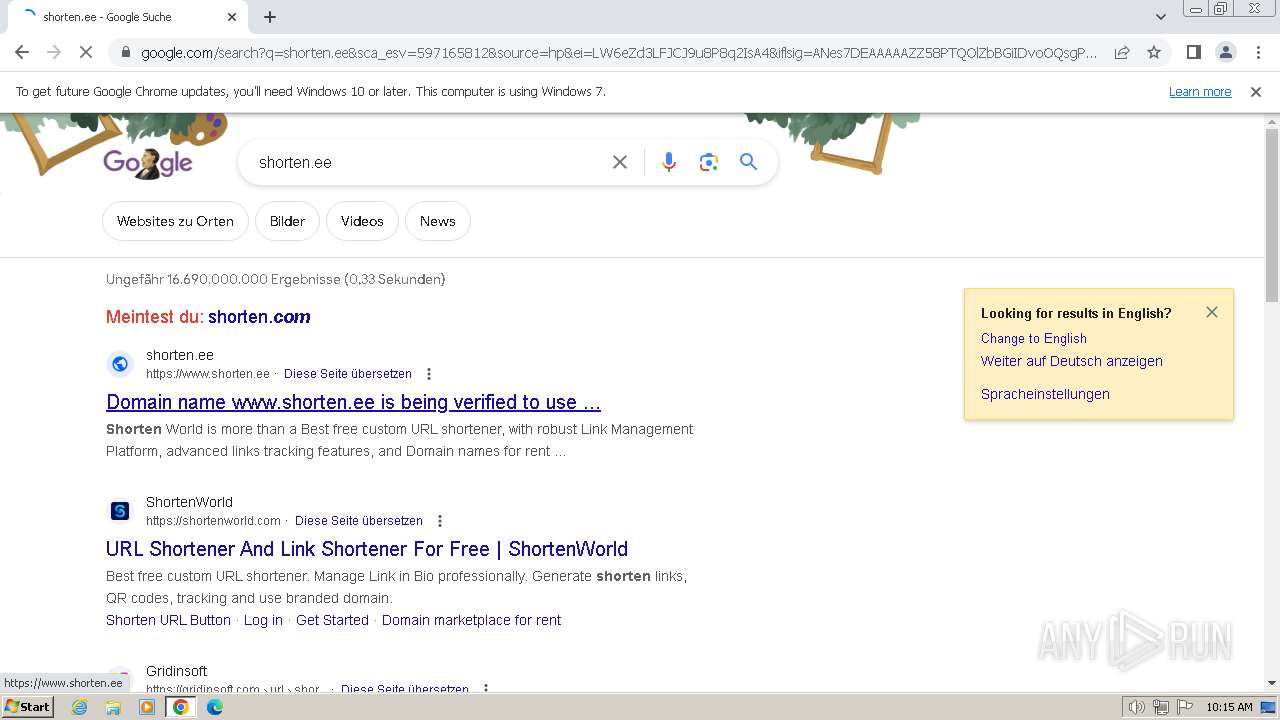Click the page vertical scrollbar

point(1272,214)
